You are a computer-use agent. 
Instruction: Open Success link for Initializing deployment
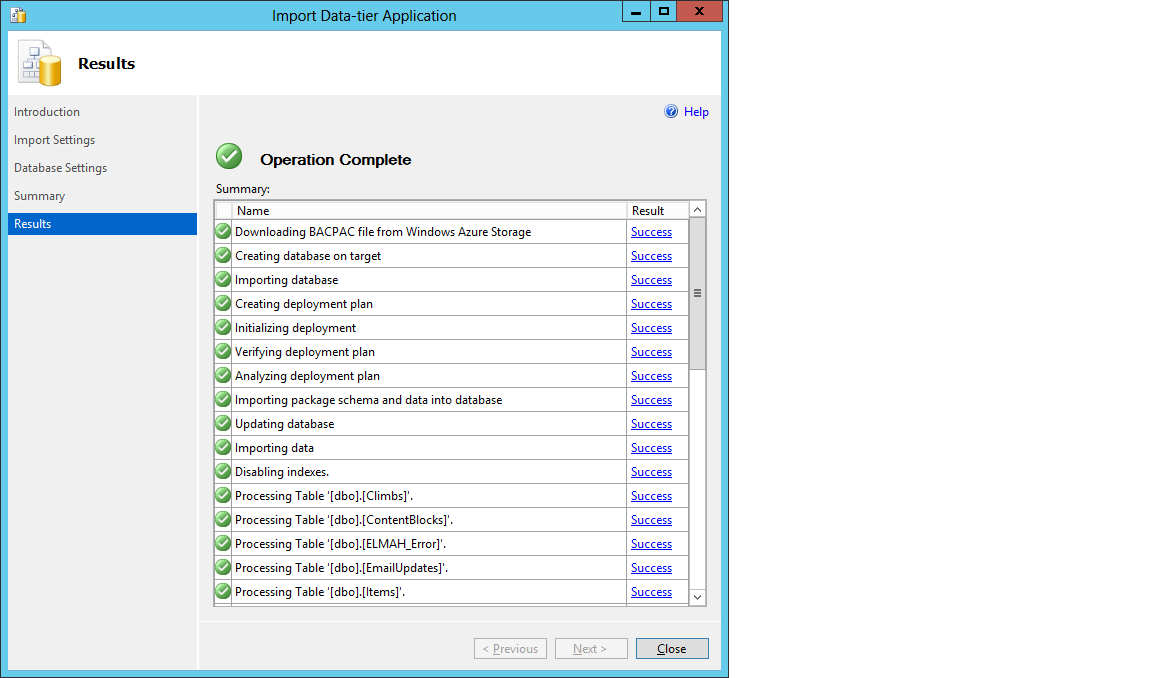point(651,328)
